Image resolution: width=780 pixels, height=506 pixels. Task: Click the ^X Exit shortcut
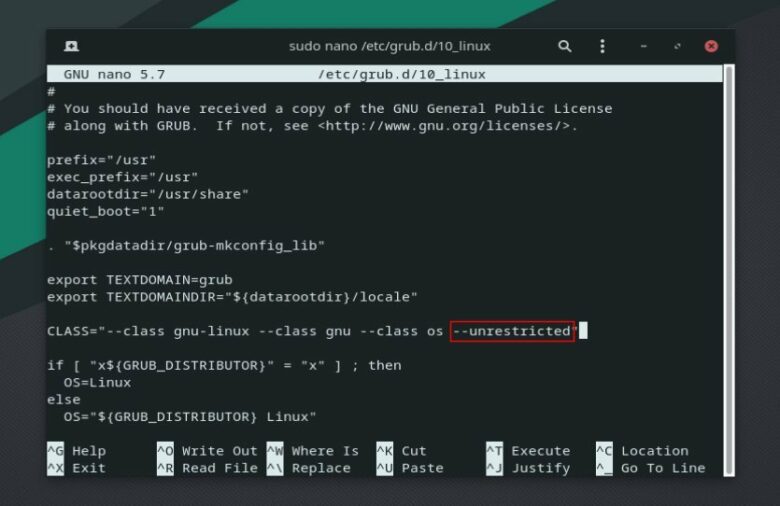tap(77, 468)
